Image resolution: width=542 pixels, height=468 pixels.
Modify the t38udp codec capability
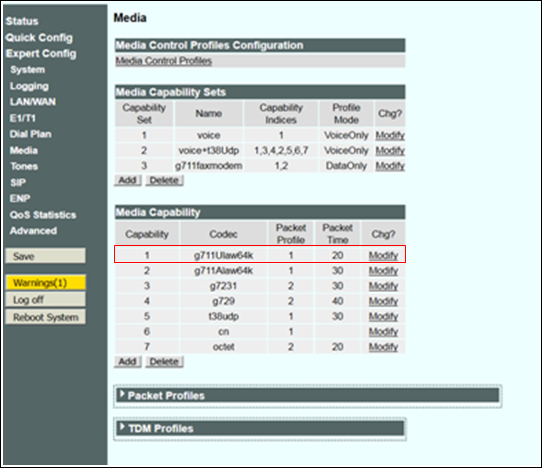383,316
